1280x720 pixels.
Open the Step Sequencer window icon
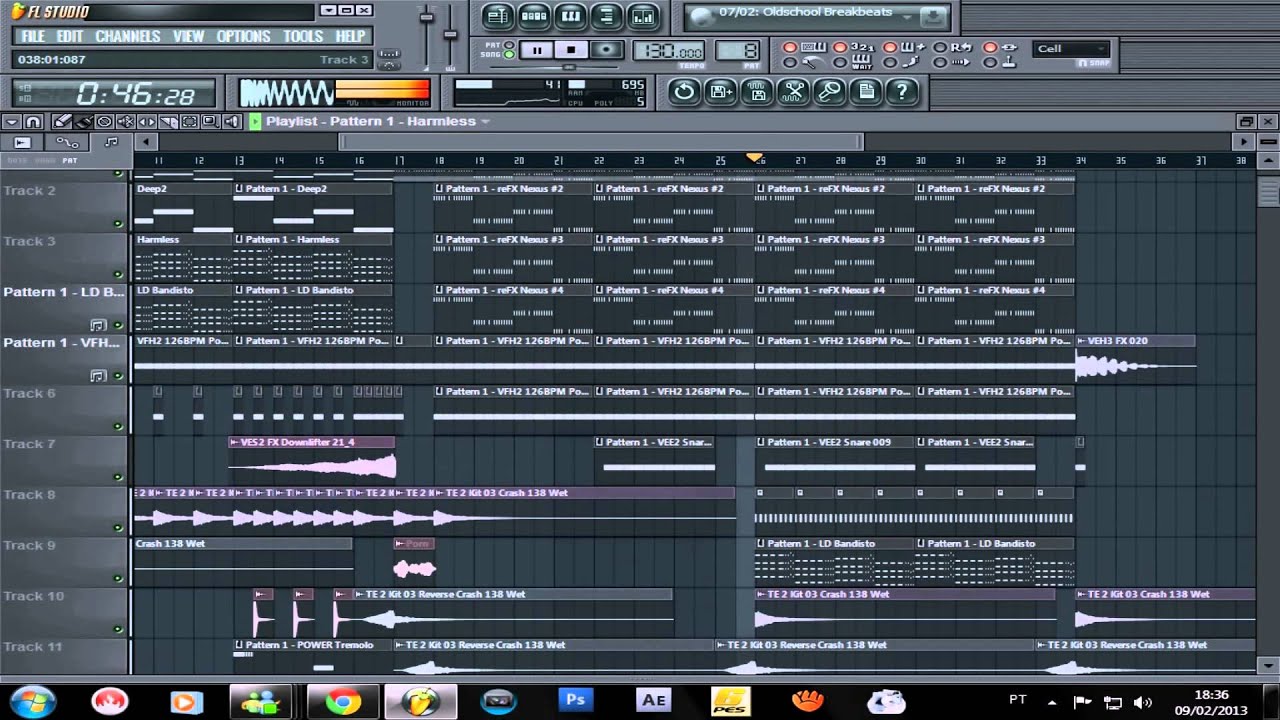point(534,16)
